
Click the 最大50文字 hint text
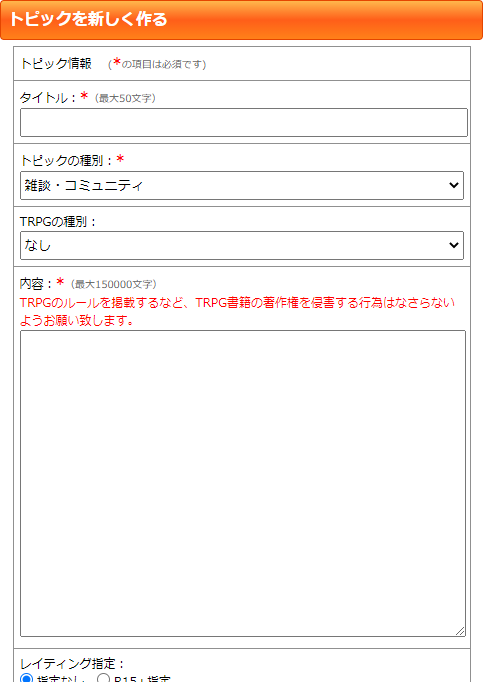click(125, 98)
